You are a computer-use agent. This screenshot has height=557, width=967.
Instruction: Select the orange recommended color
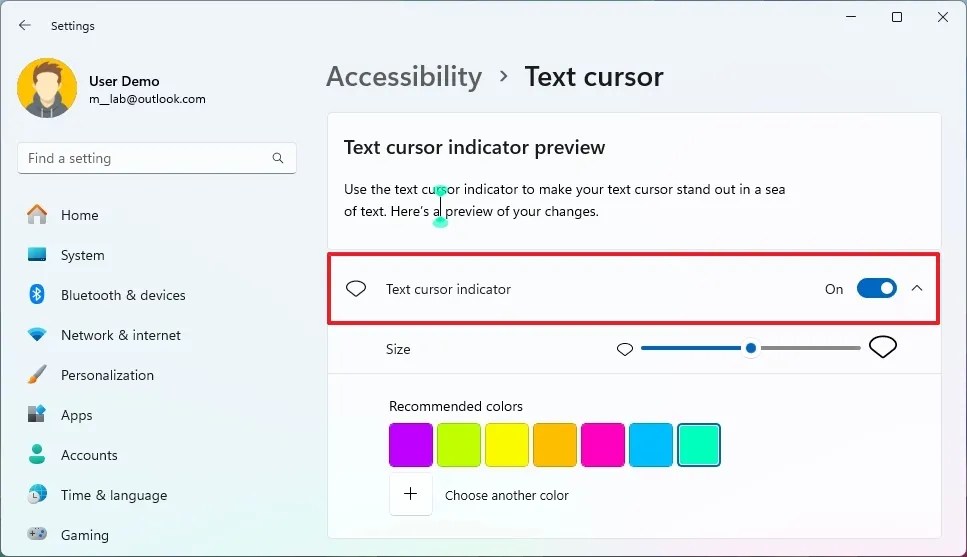point(555,445)
